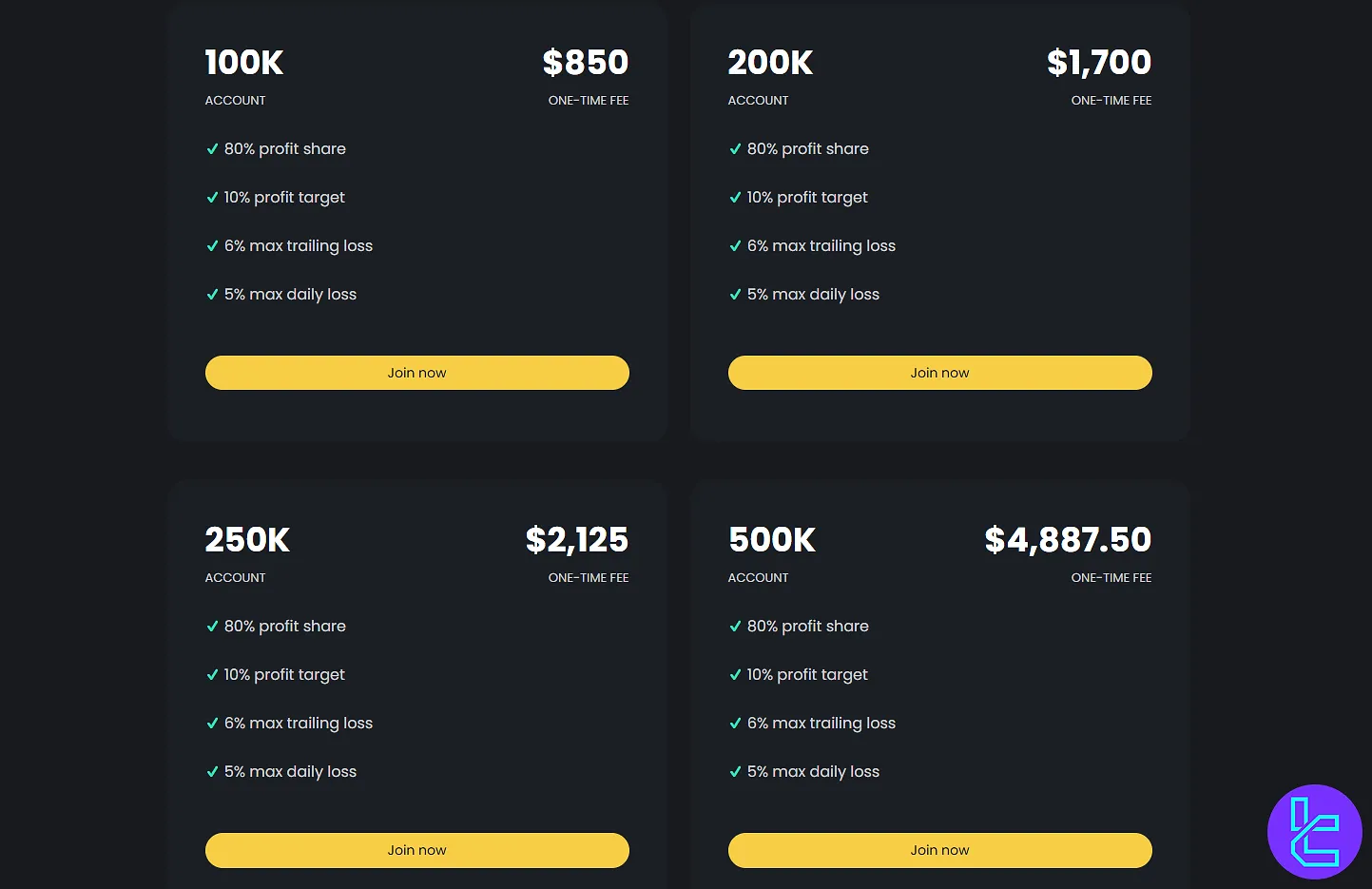
Task: Click the purple TC logo badge
Action: (1315, 832)
